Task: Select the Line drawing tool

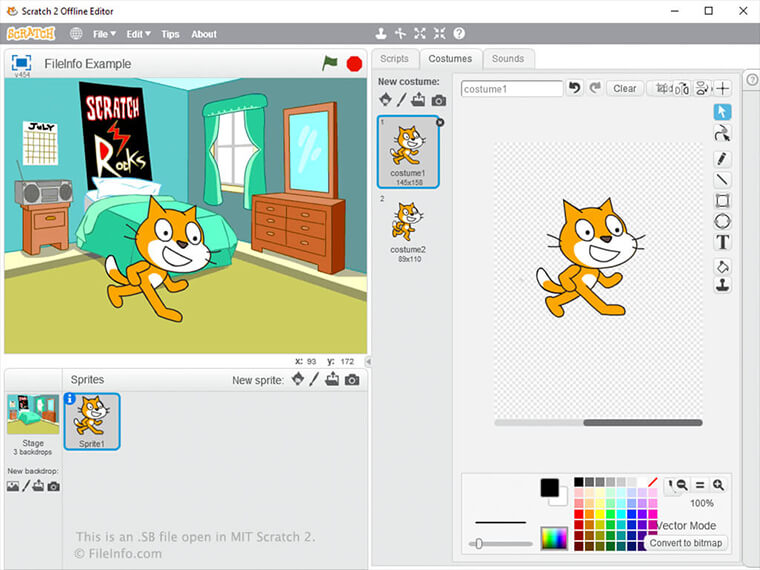Action: pyautogui.click(x=722, y=180)
